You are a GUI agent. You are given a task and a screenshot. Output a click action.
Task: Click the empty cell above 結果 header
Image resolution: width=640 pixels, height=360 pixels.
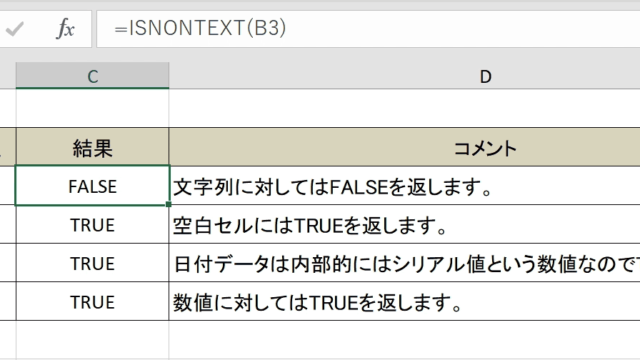point(93,108)
